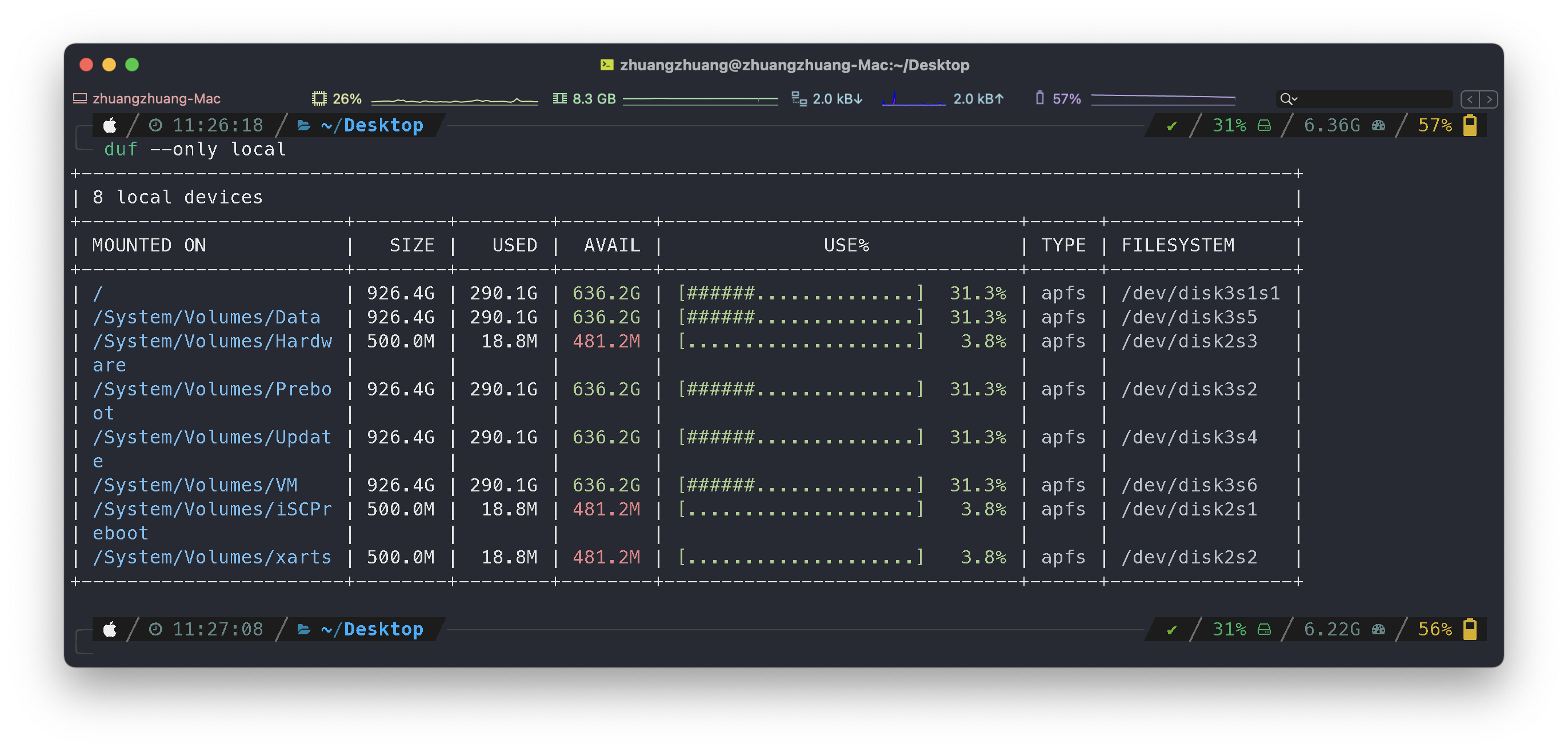This screenshot has width=1568, height=752.
Task: Click the 8.3 GB memory status icon
Action: tap(559, 99)
